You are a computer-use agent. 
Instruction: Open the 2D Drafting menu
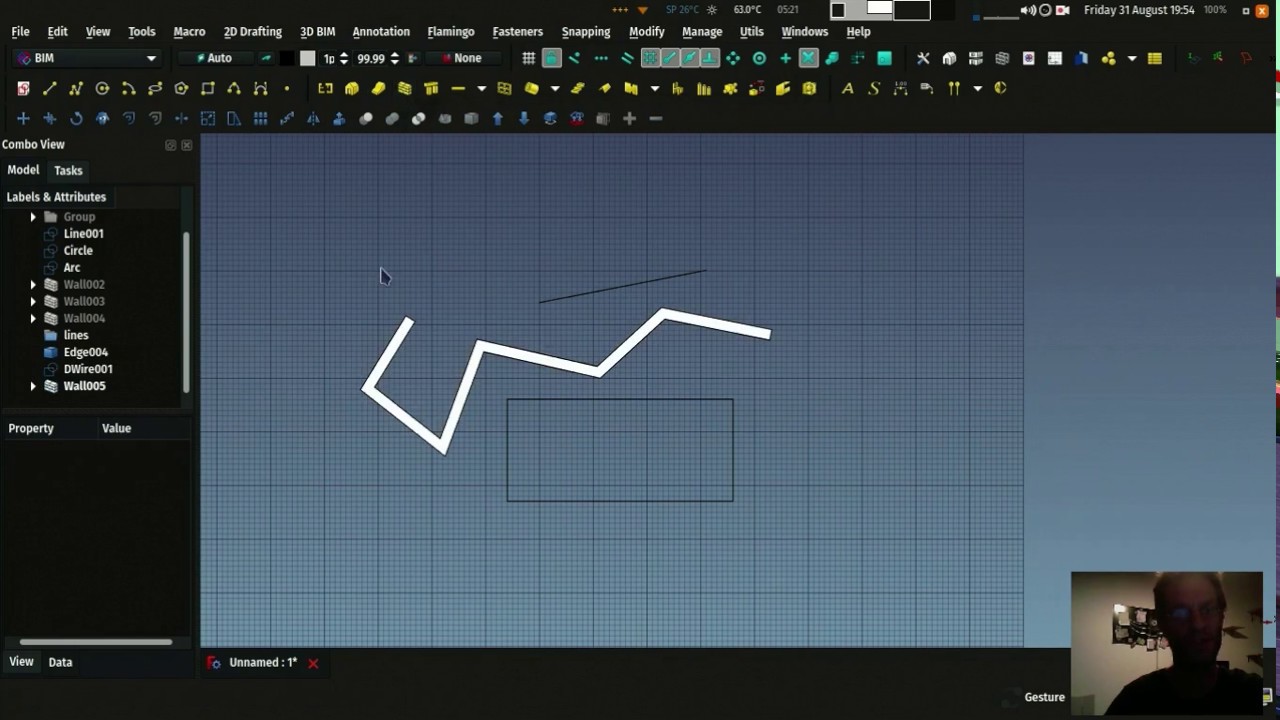click(253, 32)
